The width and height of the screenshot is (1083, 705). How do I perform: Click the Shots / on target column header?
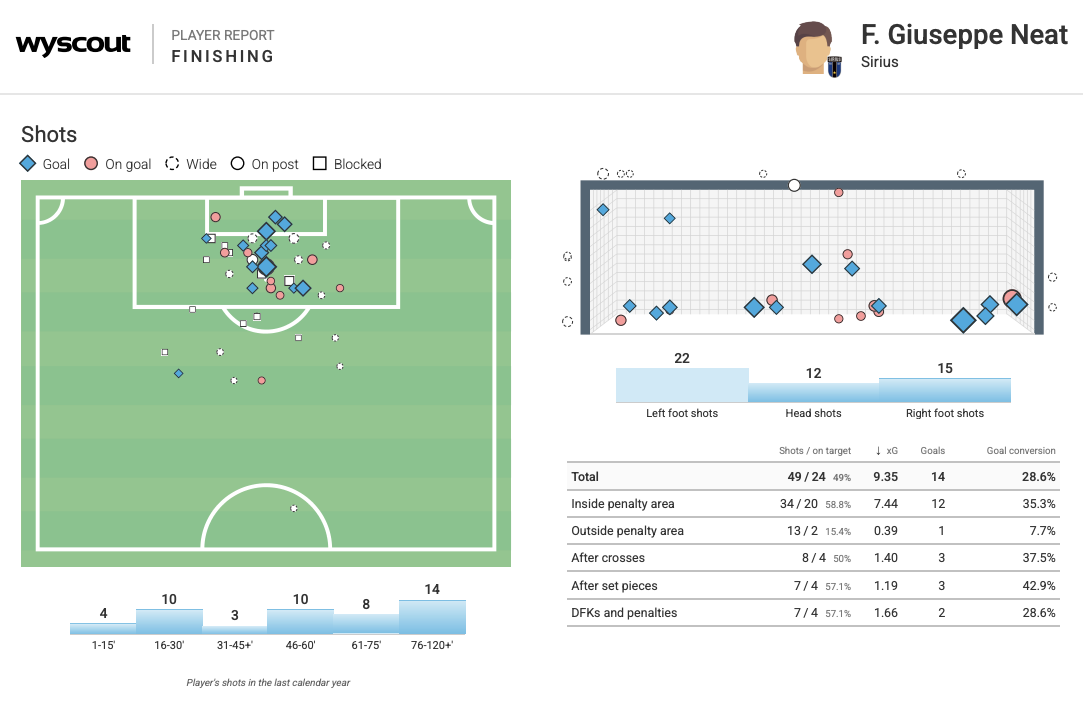click(x=814, y=451)
